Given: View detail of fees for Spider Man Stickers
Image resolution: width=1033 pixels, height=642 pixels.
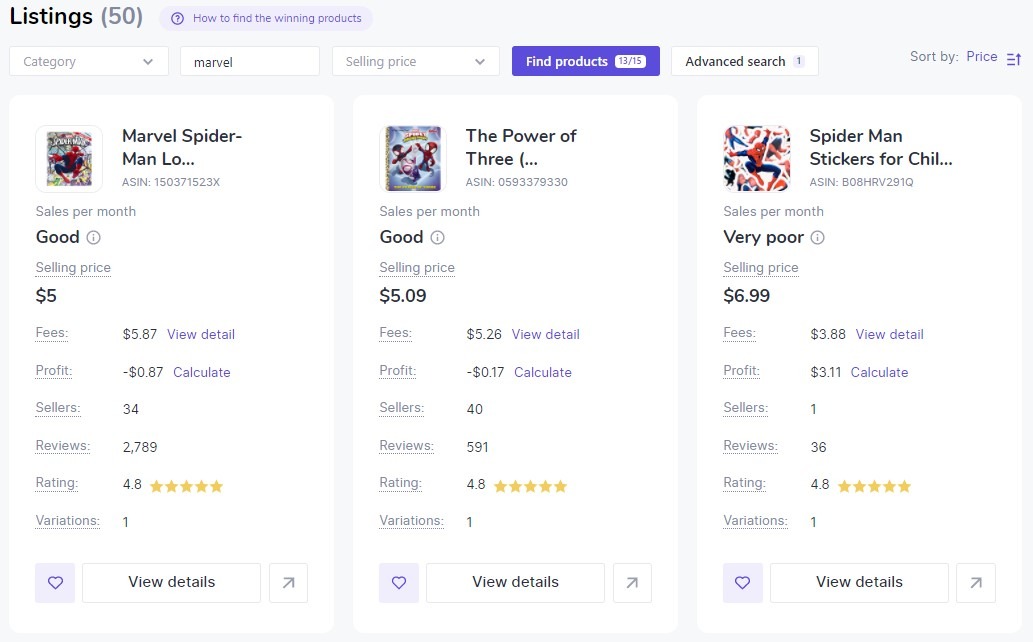Looking at the screenshot, I should [889, 334].
